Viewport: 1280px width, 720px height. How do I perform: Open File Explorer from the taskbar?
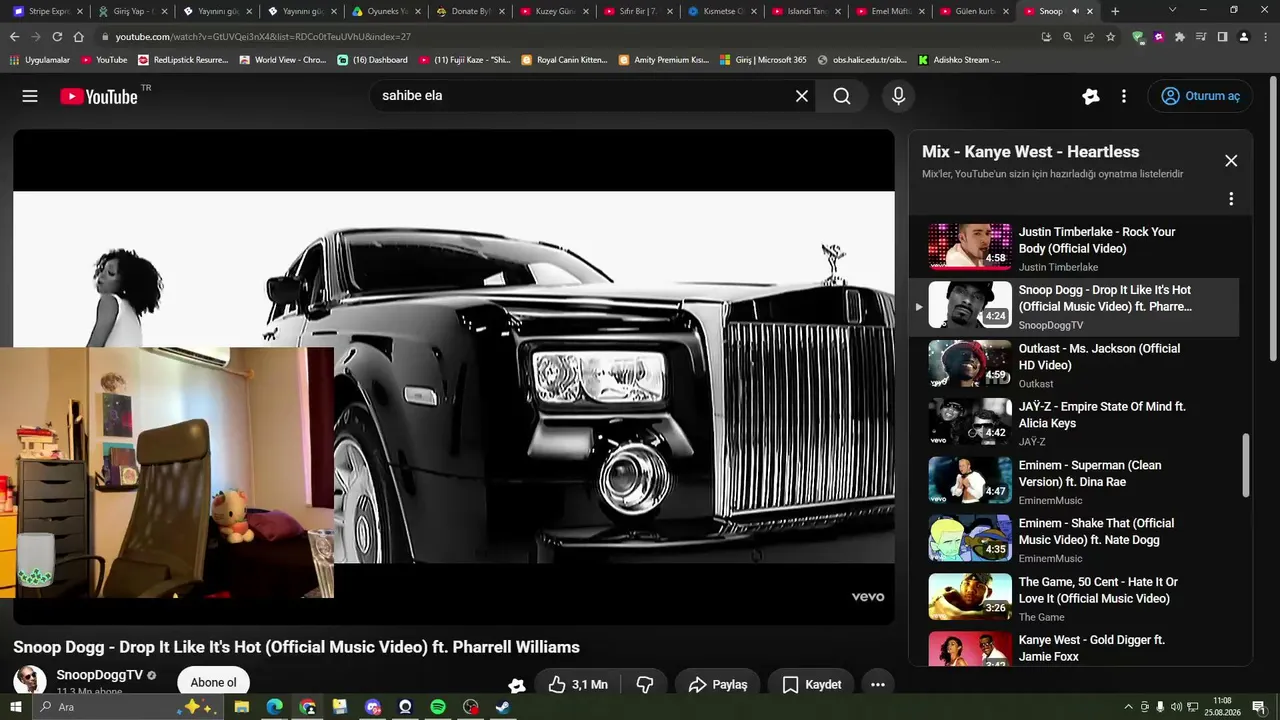coord(242,707)
